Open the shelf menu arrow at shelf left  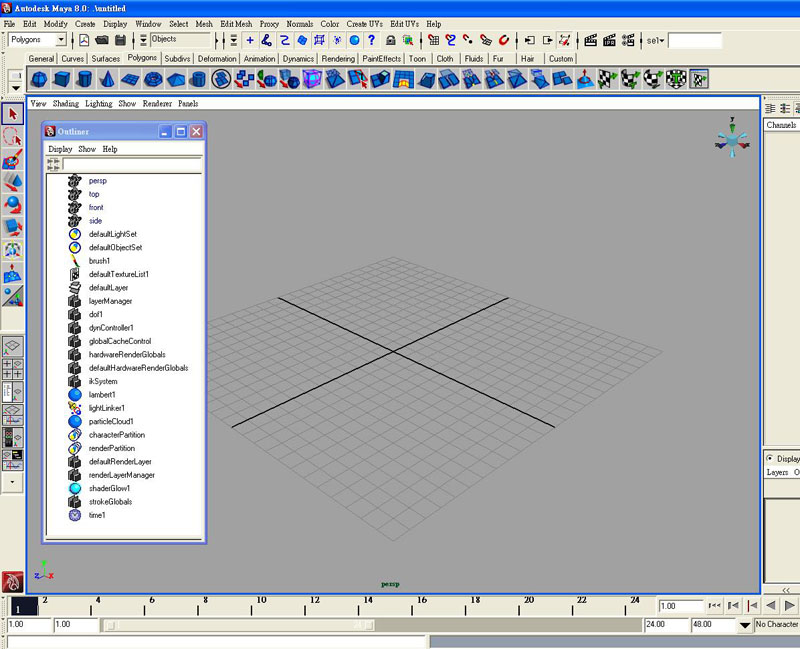tap(16, 88)
